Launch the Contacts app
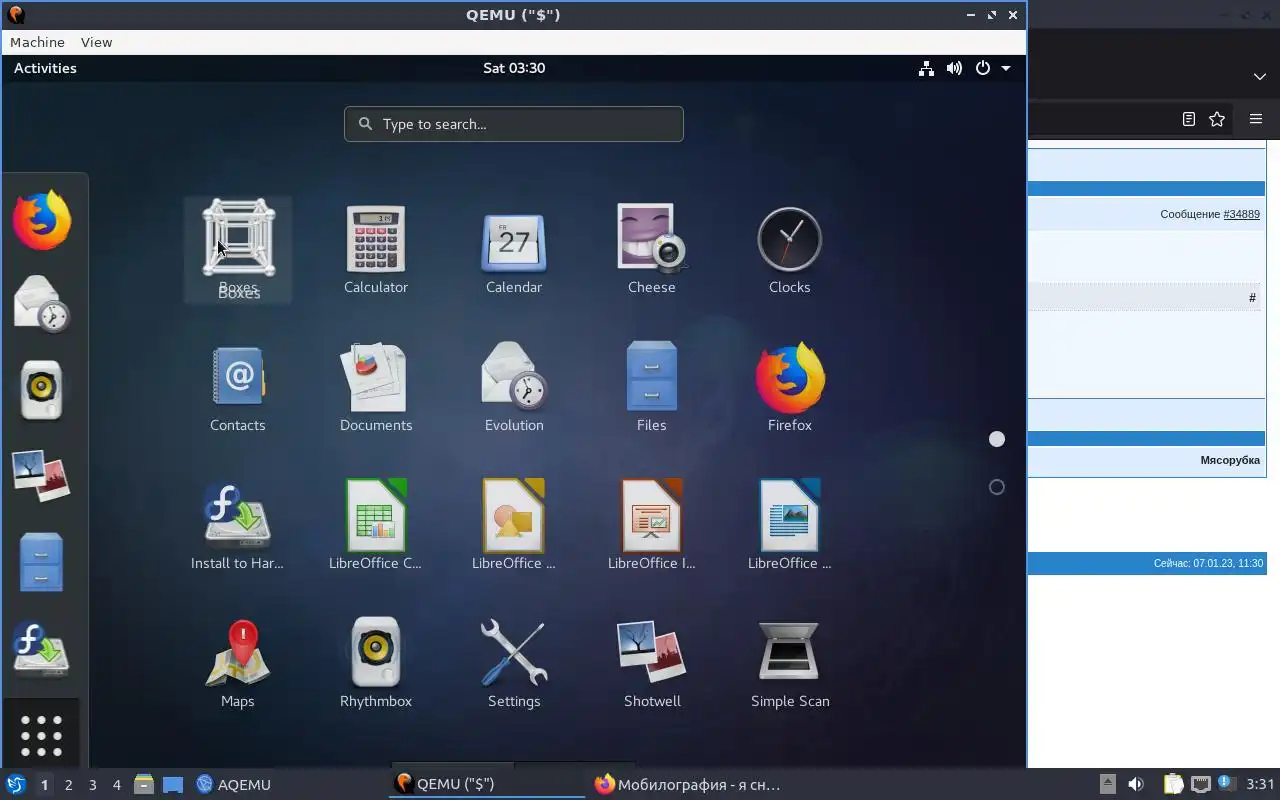Viewport: 1280px width, 800px height. tap(238, 387)
